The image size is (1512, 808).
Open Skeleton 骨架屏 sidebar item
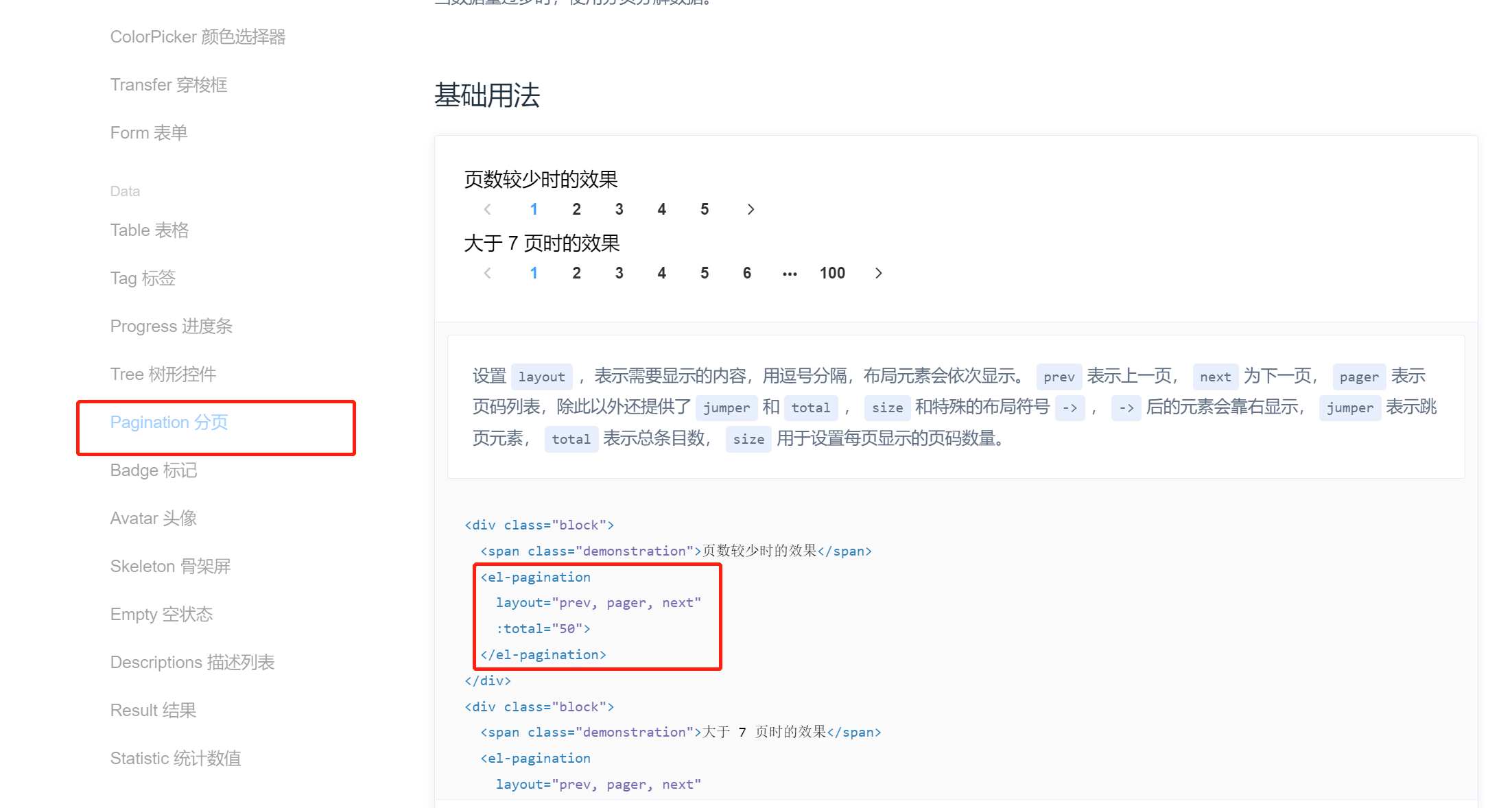click(x=170, y=567)
